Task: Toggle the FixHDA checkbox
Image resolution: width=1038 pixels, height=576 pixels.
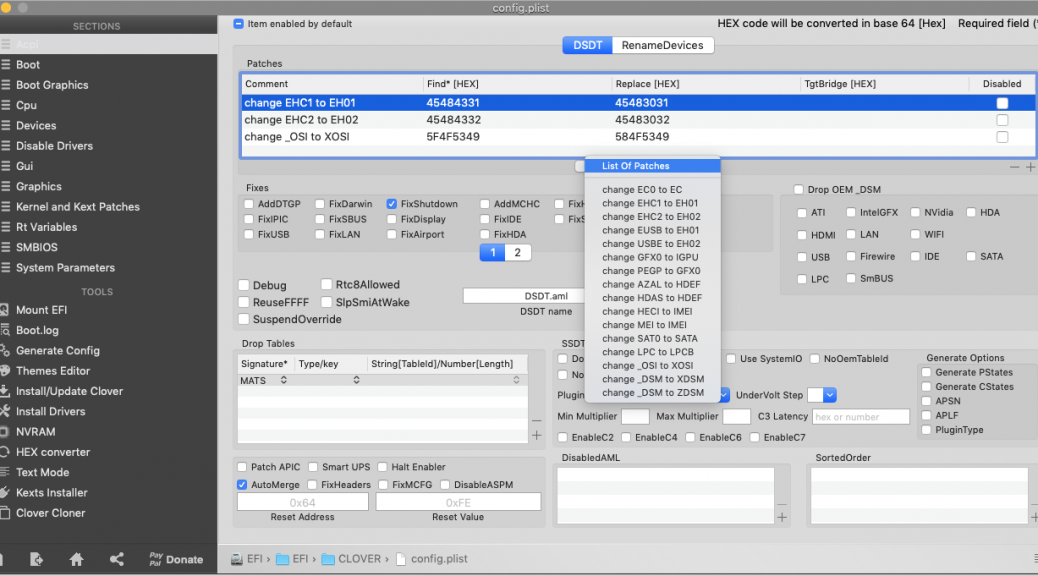Action: 485,234
